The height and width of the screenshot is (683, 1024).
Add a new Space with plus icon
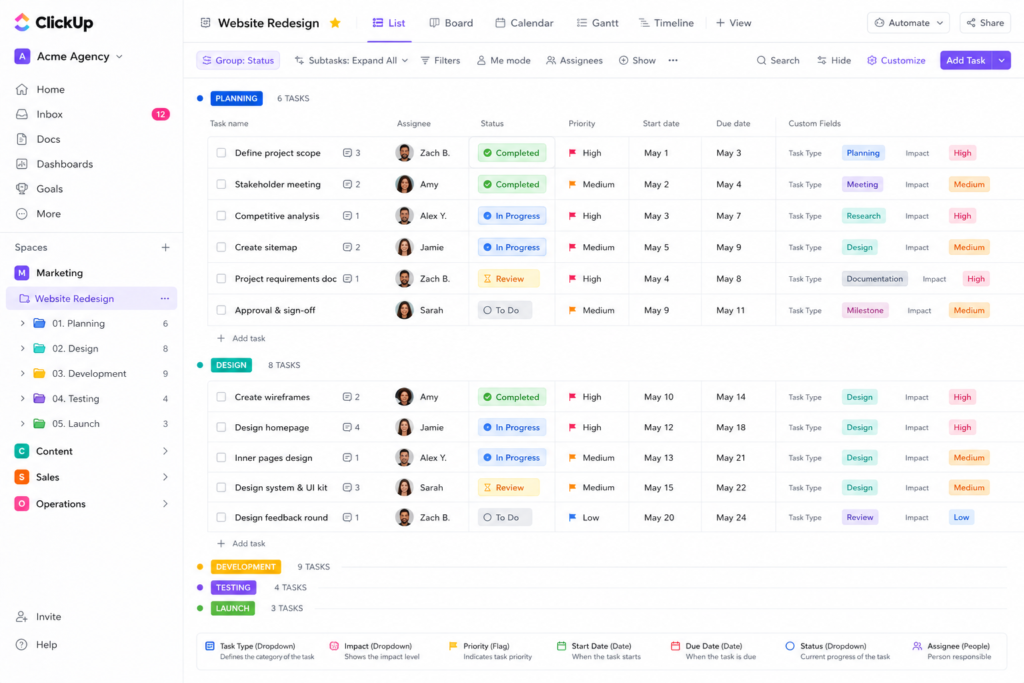pos(165,247)
